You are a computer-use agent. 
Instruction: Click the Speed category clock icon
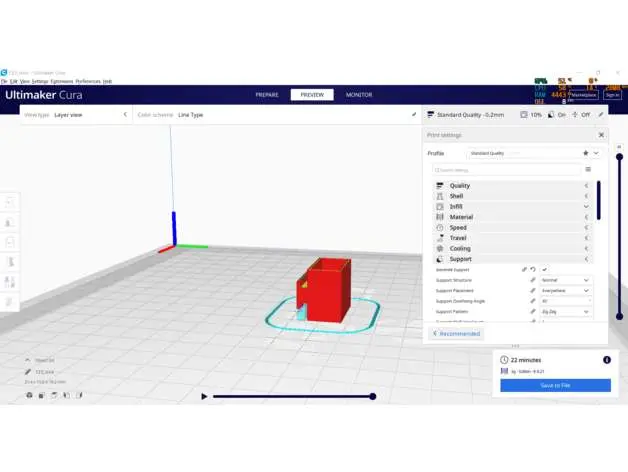coord(440,227)
